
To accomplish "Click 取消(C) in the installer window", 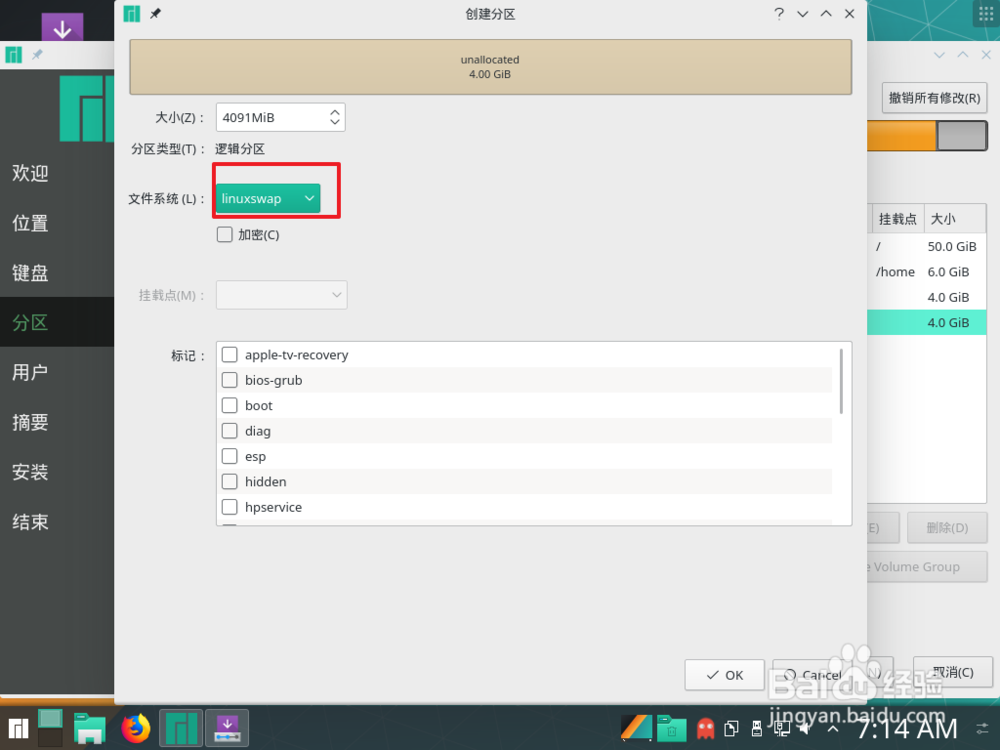I will [952, 673].
